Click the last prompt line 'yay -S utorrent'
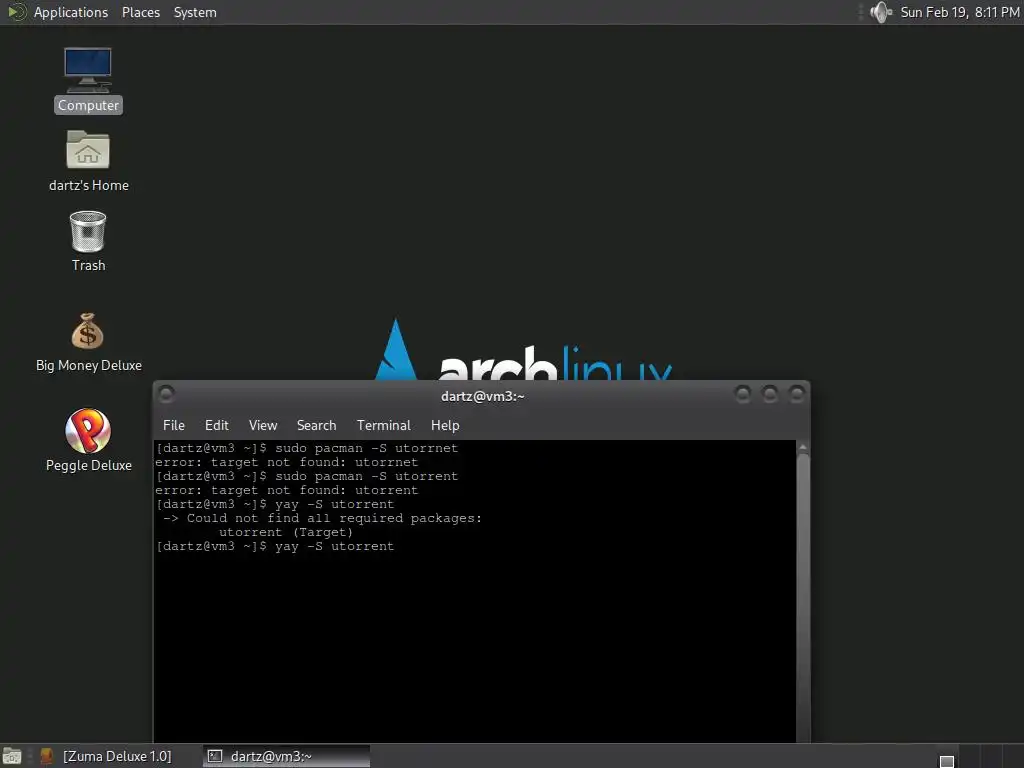 [x=275, y=547]
